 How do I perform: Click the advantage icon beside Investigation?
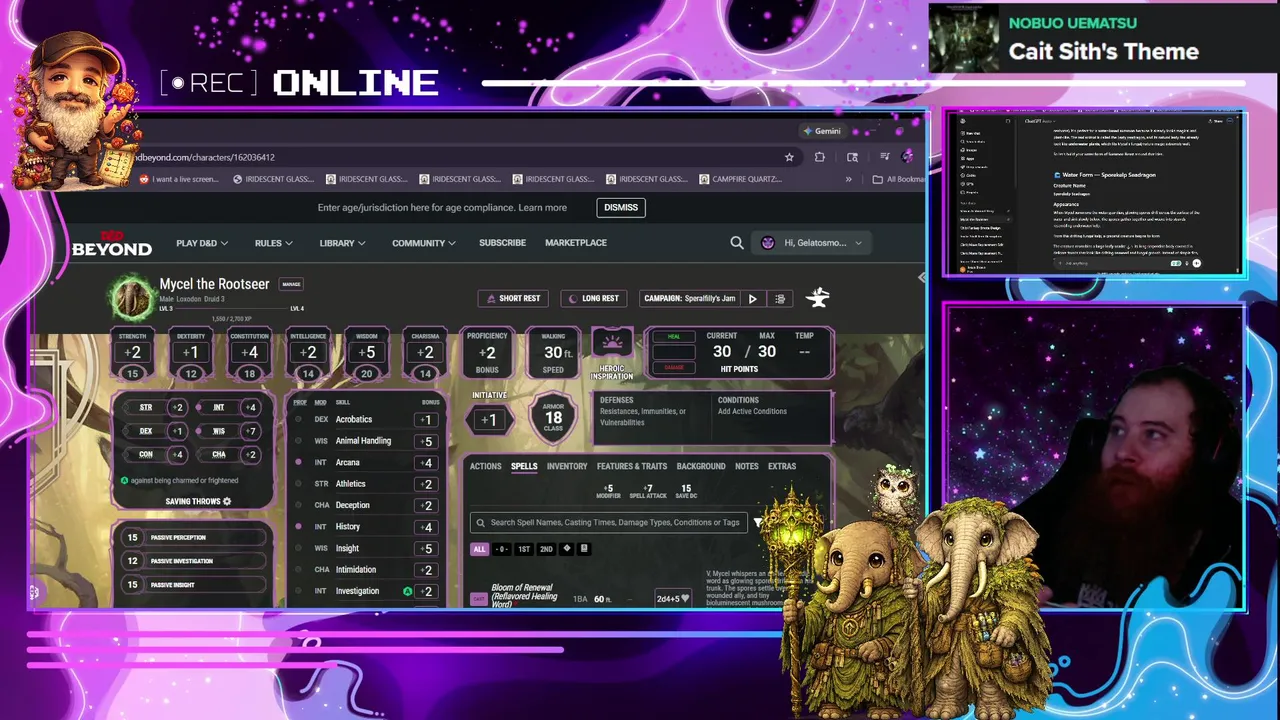[407, 591]
